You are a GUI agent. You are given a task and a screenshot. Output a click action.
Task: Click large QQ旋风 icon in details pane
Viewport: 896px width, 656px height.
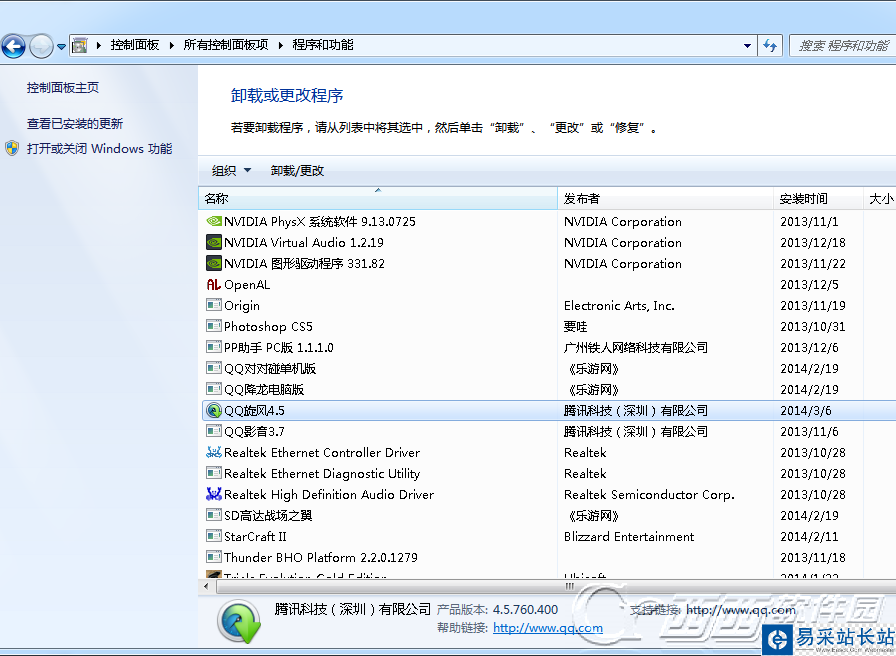(239, 621)
